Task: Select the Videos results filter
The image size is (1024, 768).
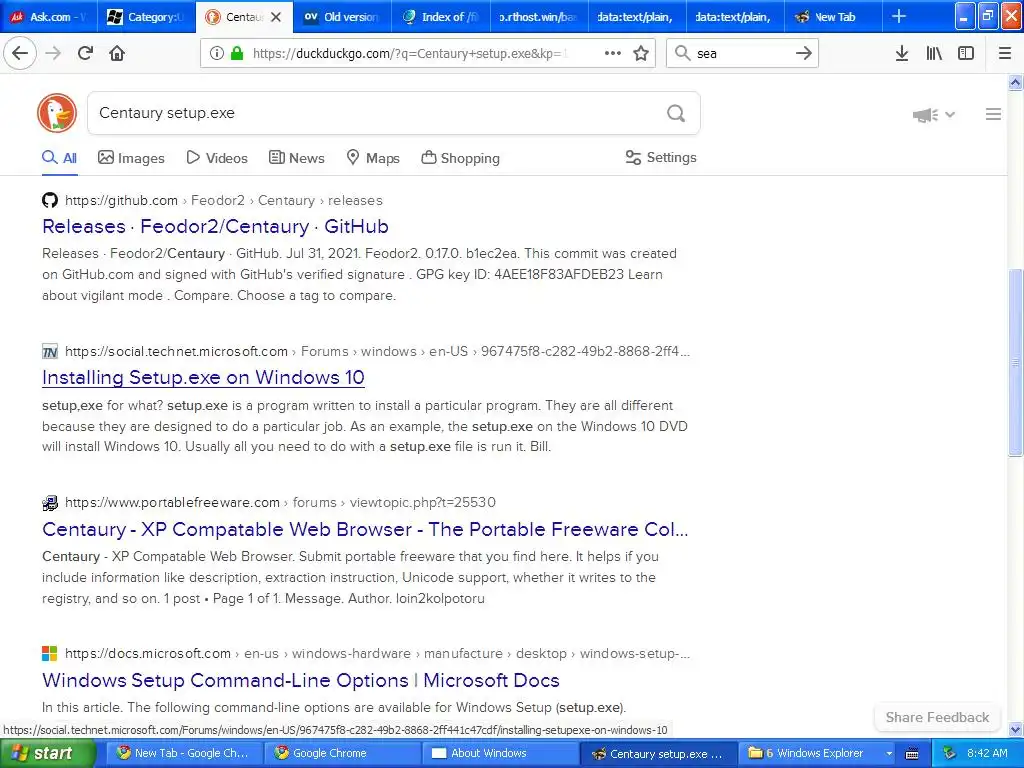Action: coord(217,157)
